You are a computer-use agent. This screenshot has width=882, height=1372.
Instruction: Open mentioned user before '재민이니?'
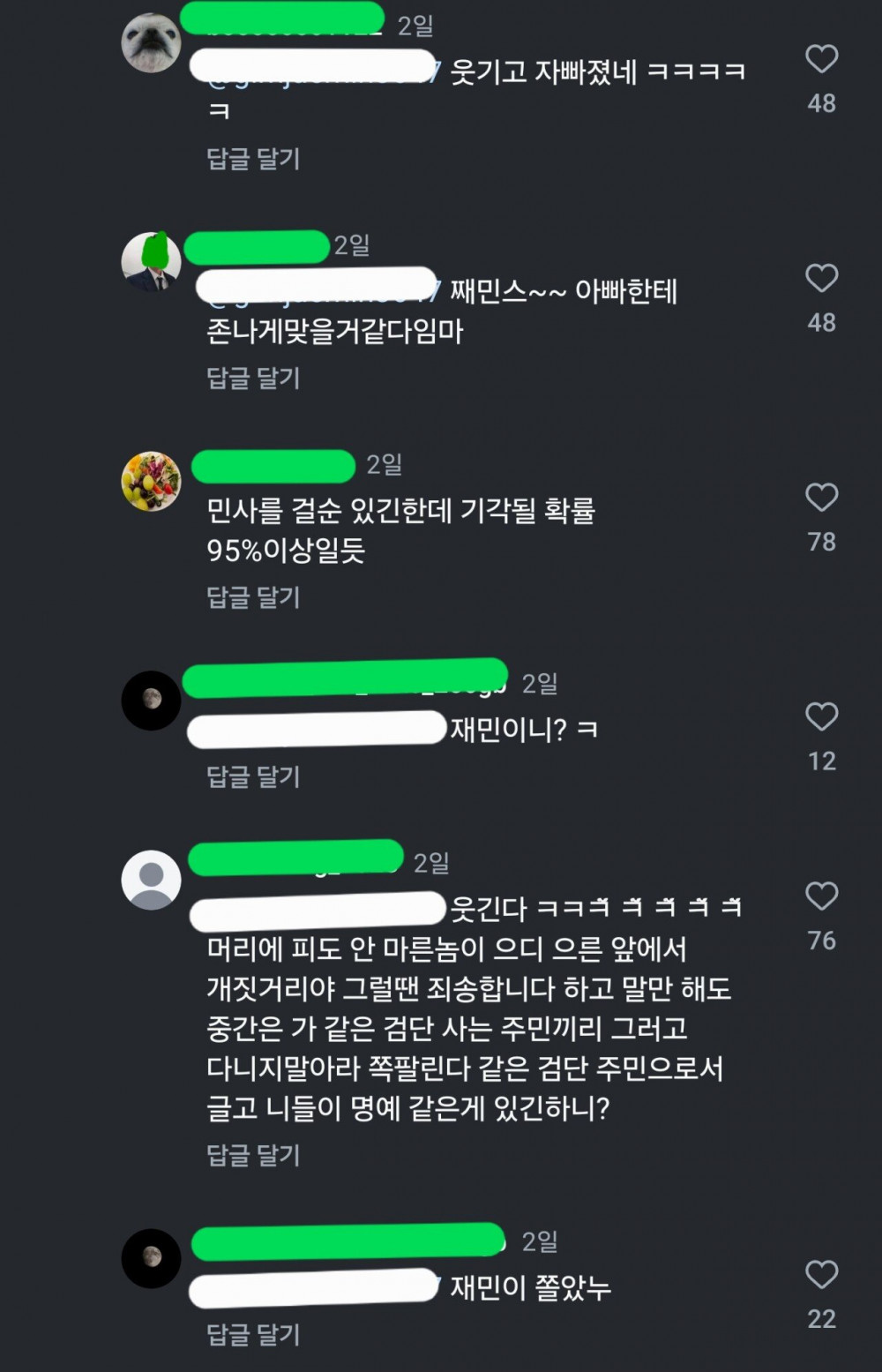pyautogui.click(x=318, y=731)
